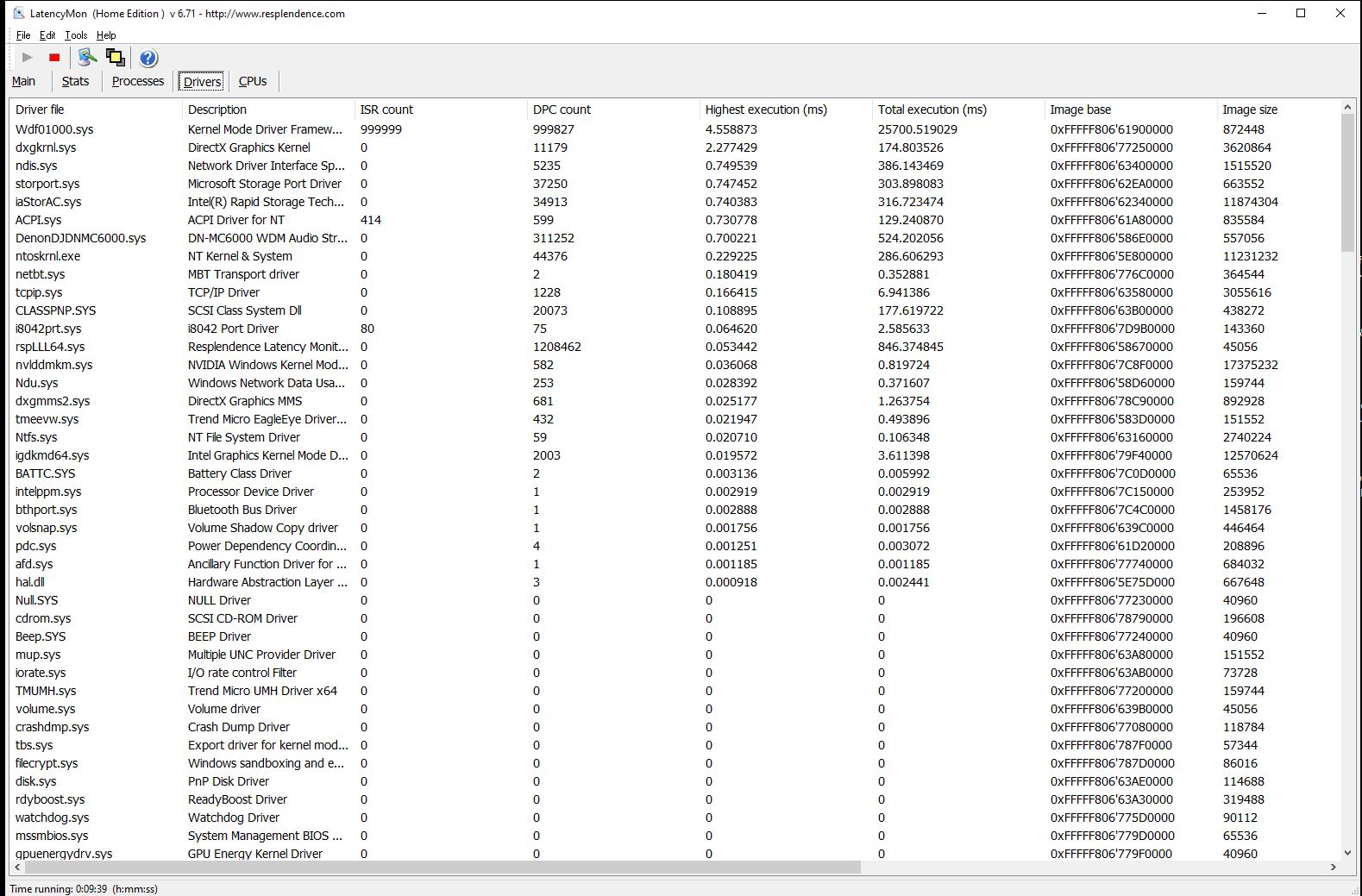Viewport: 1362px width, 896px height.
Task: Select the DenonDJDNMC6000.sys driver row
Action: click(x=675, y=238)
